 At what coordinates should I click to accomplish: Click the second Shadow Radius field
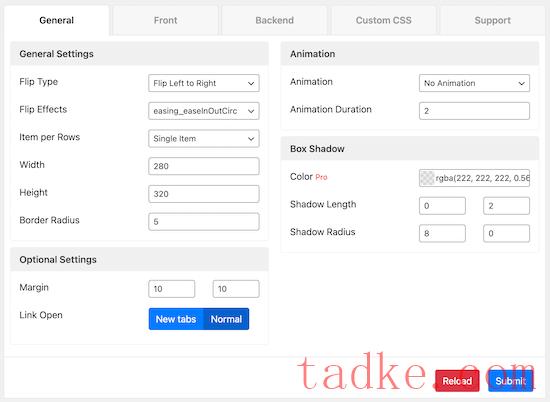coord(507,233)
